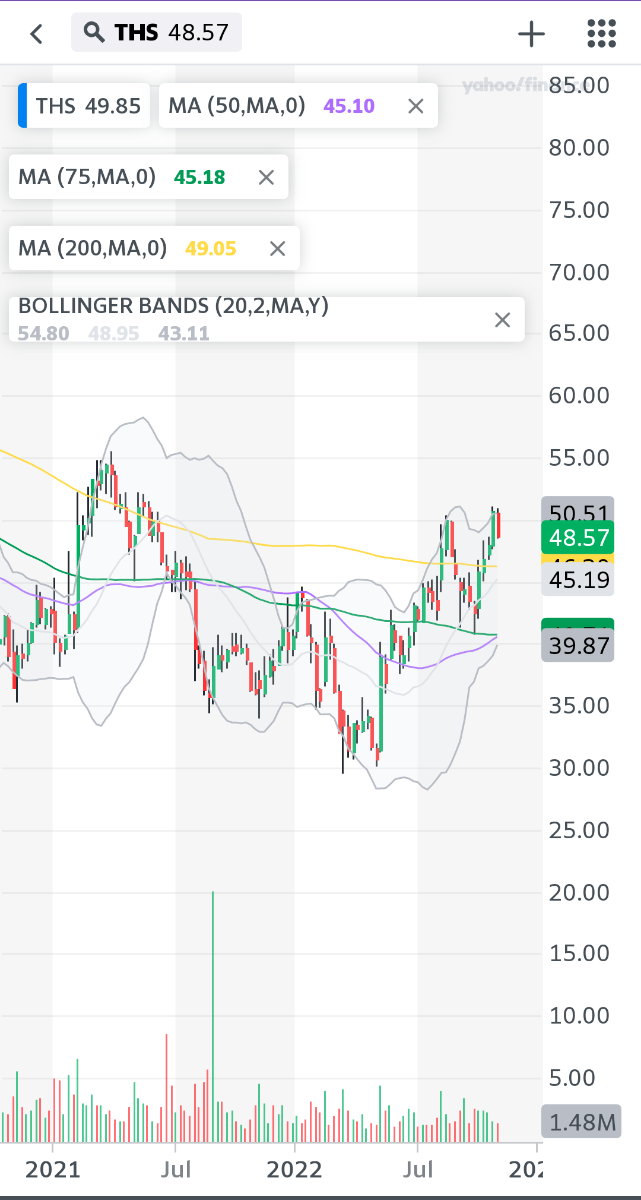Open the THS symbol search field
641x1200 pixels.
pos(156,33)
